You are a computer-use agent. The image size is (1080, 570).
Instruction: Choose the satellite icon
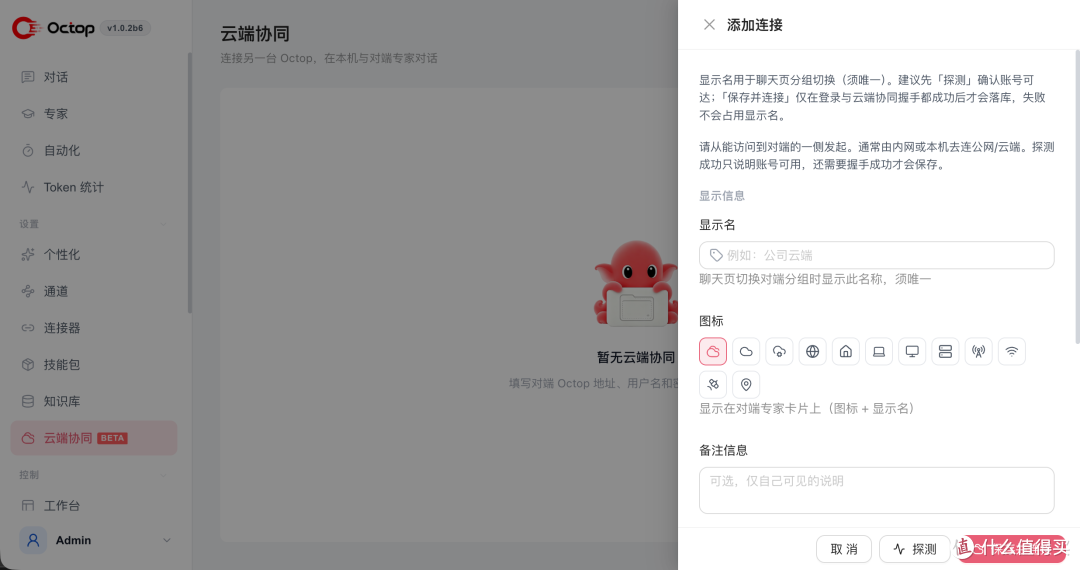pyautogui.click(x=713, y=385)
